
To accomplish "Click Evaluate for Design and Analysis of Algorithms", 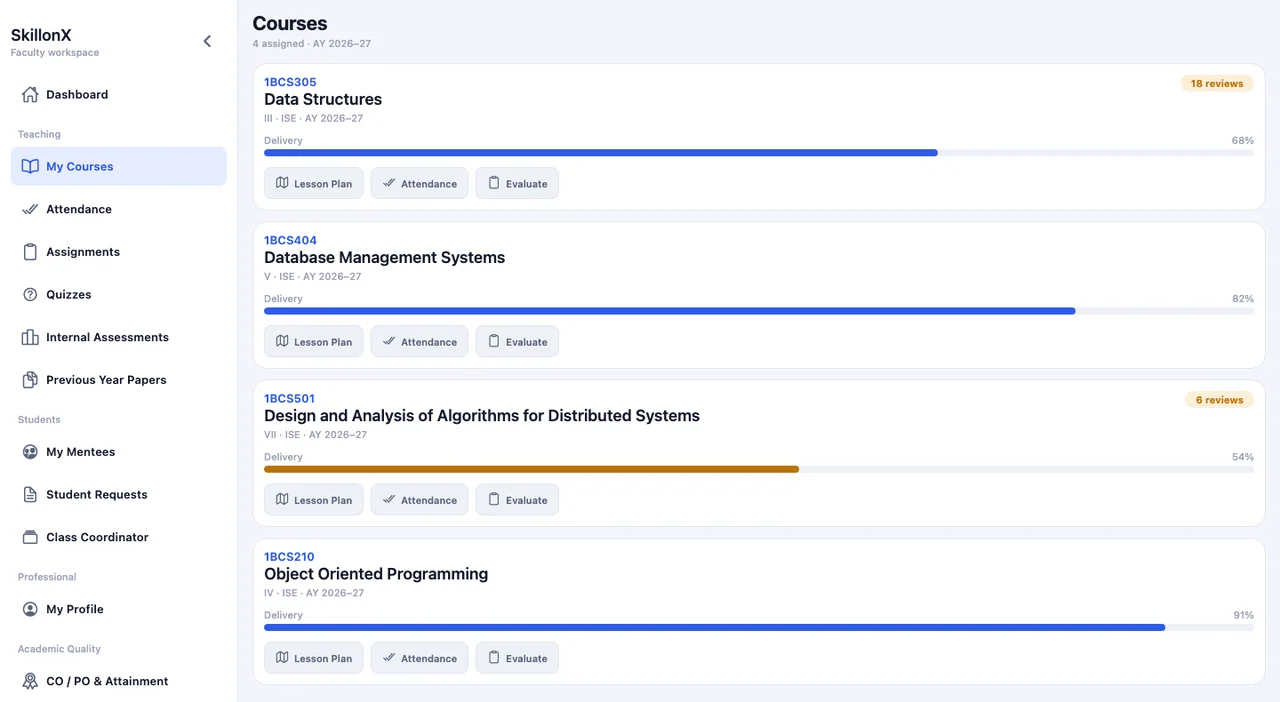I will point(517,499).
